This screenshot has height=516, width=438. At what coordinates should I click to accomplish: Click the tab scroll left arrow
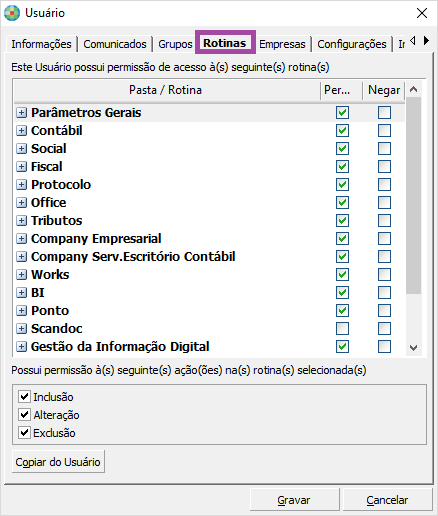pyautogui.click(x=413, y=41)
